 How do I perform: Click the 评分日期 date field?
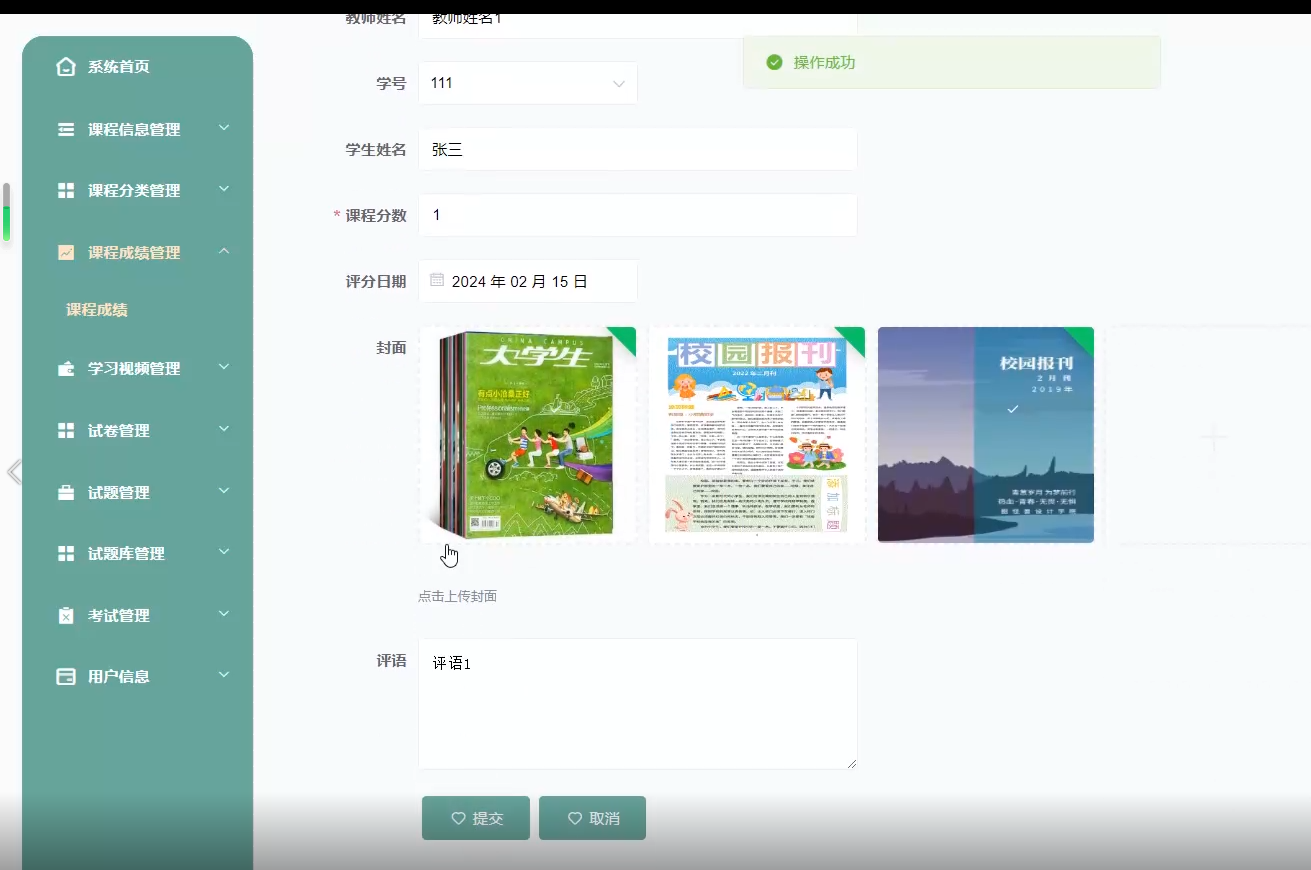tap(528, 281)
